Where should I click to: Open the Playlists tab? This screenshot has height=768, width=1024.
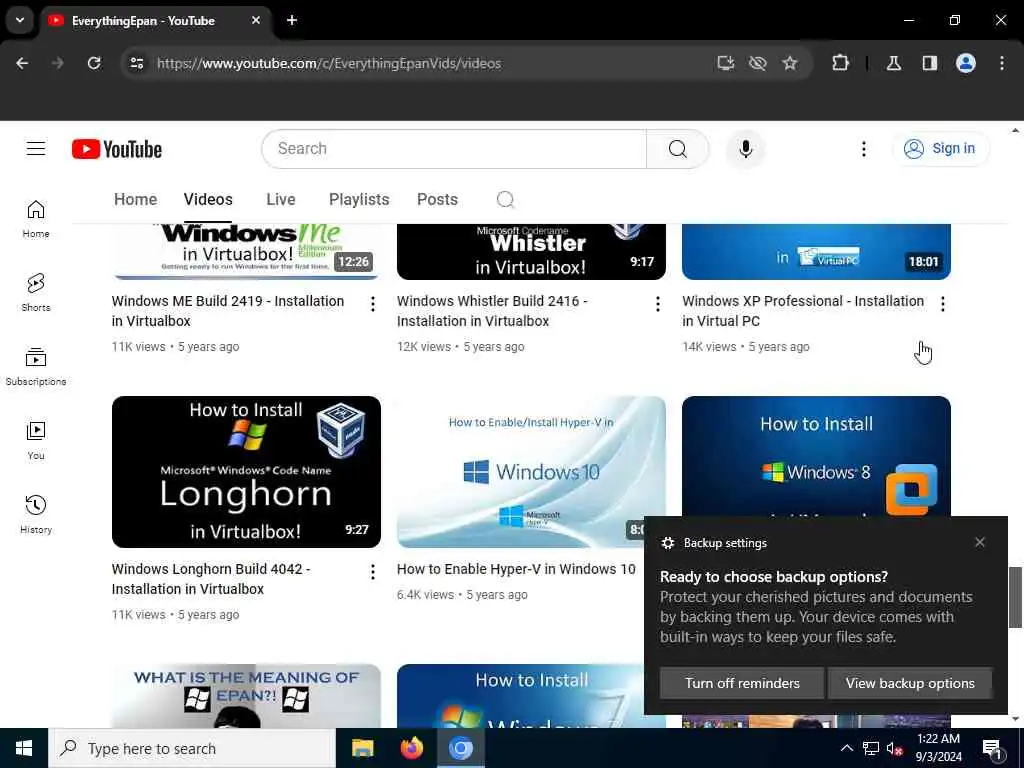click(359, 199)
